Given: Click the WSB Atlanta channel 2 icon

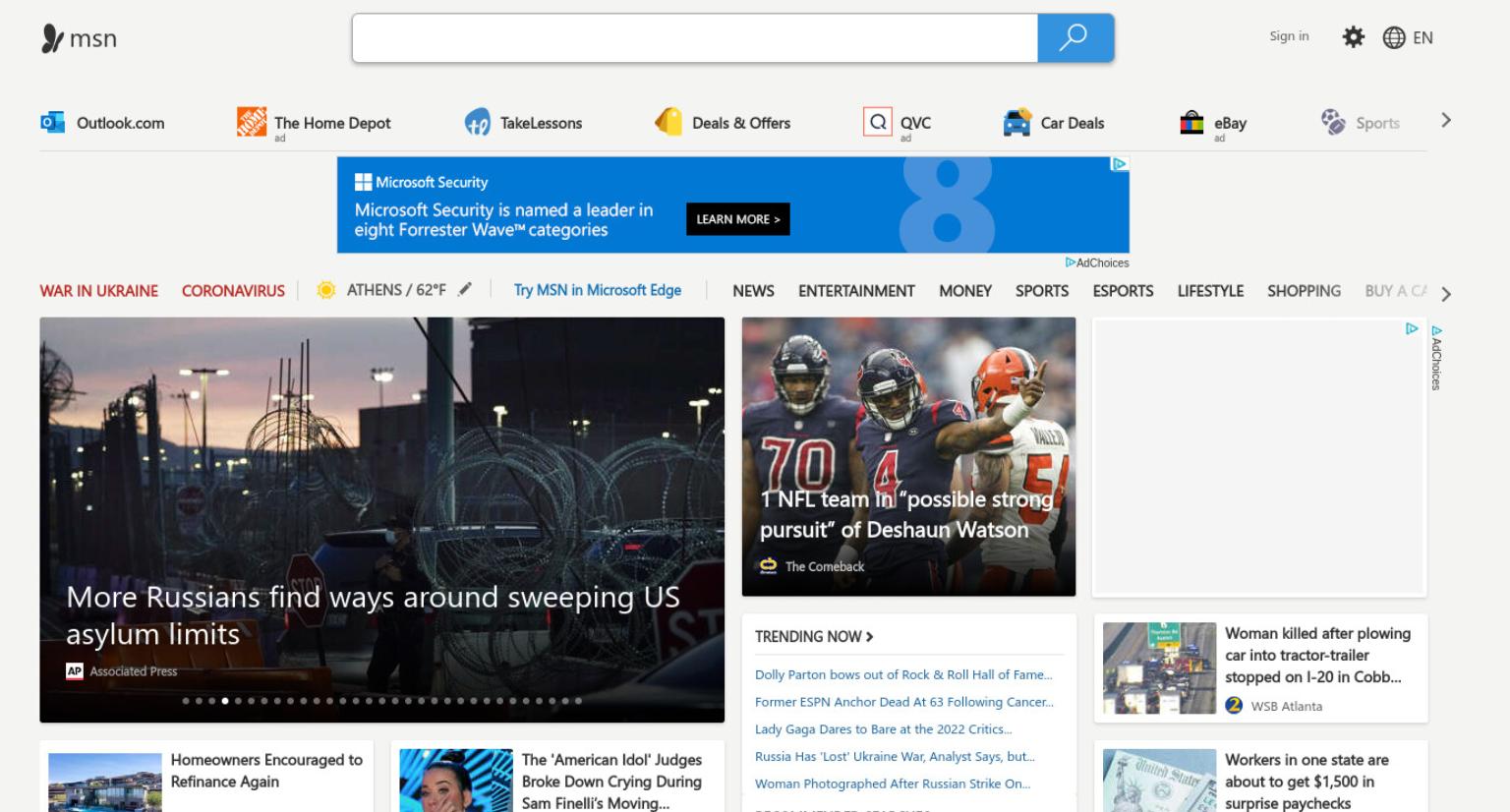Looking at the screenshot, I should [x=1235, y=705].
